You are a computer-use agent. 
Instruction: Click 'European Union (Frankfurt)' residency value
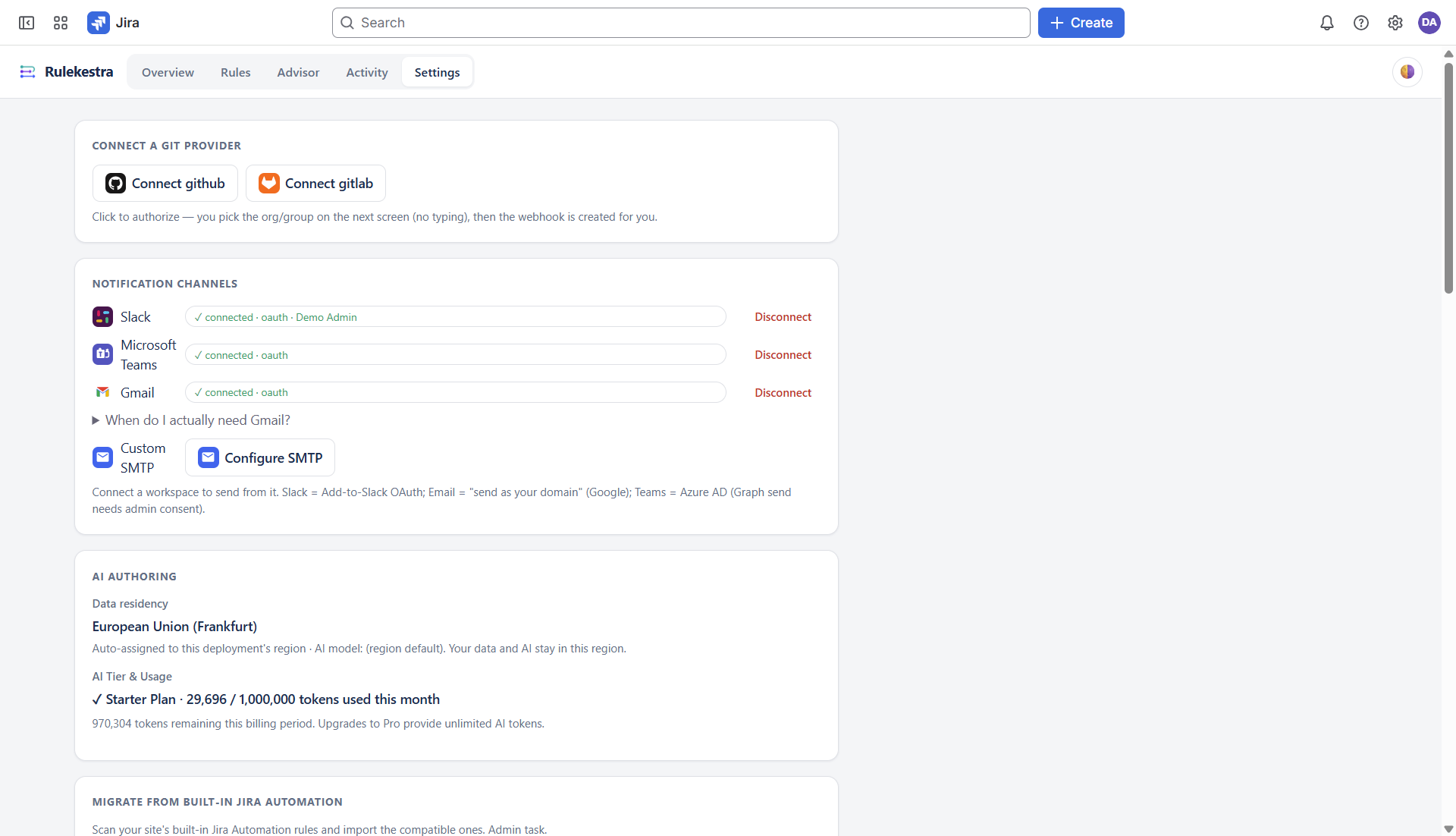pos(174,627)
